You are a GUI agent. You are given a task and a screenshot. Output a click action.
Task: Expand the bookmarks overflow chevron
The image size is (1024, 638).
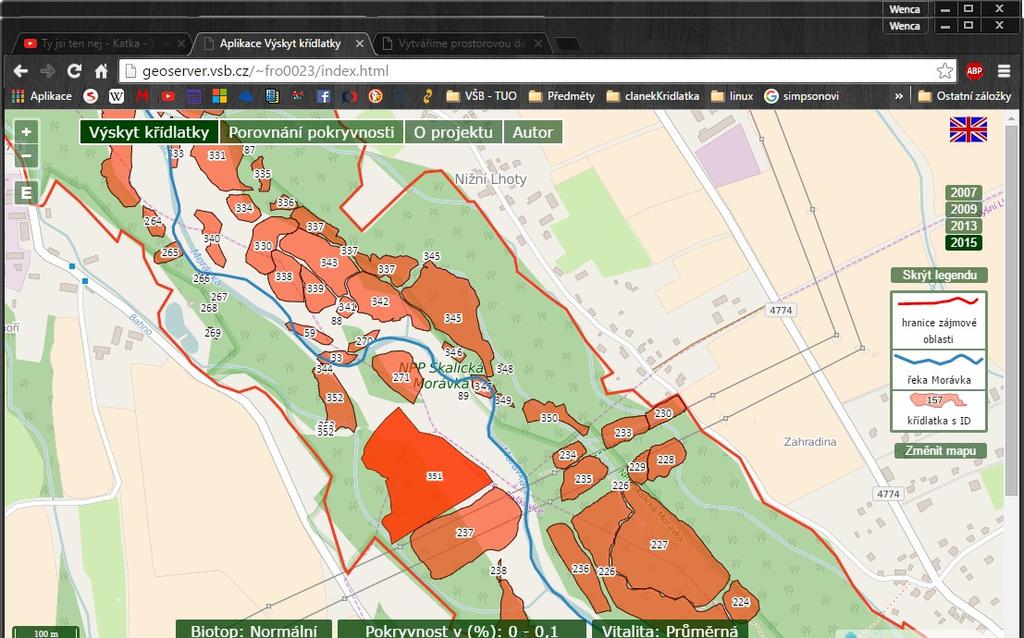[x=899, y=96]
